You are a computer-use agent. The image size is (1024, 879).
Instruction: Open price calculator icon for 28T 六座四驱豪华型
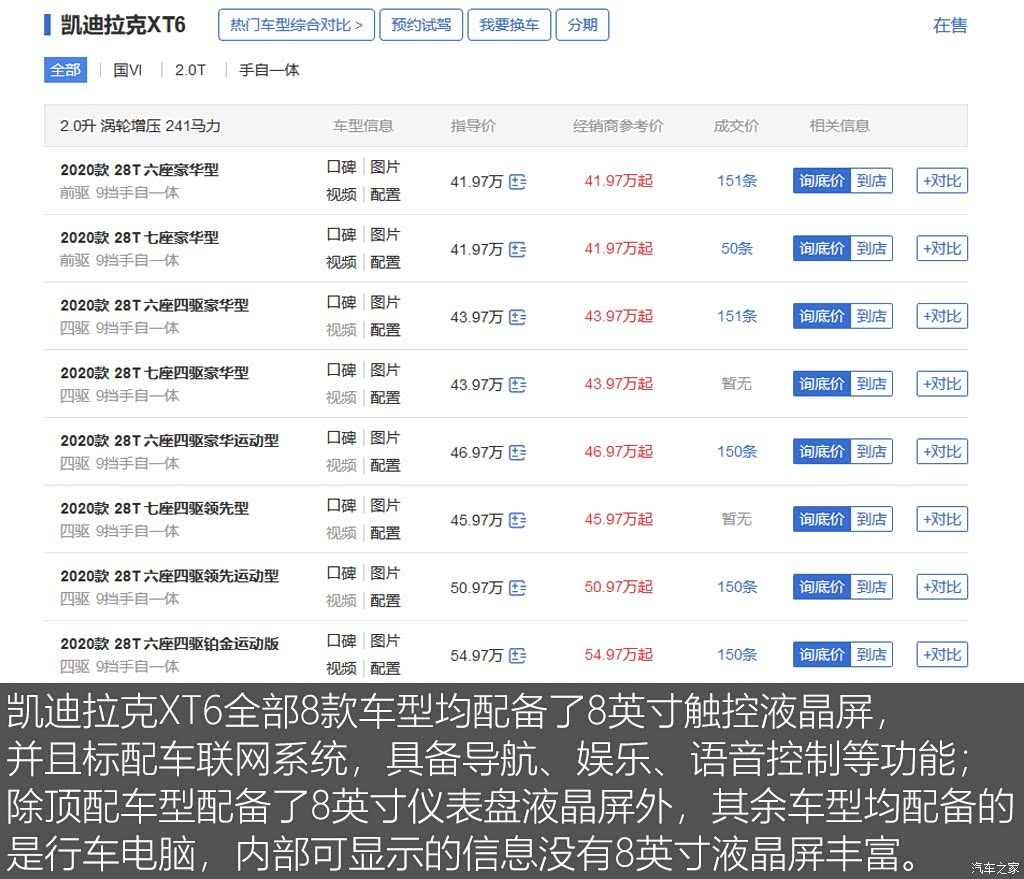point(517,317)
